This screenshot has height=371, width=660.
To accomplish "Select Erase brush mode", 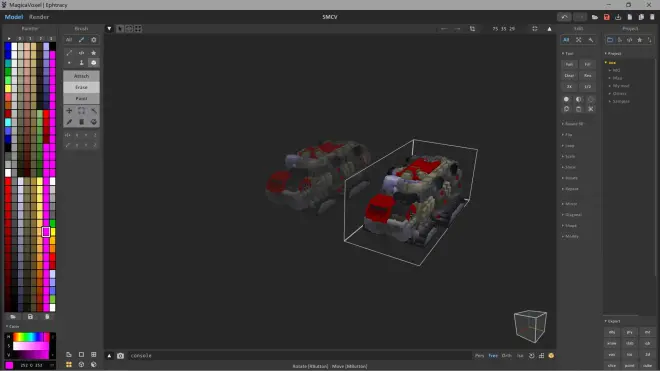I will tap(81, 87).
